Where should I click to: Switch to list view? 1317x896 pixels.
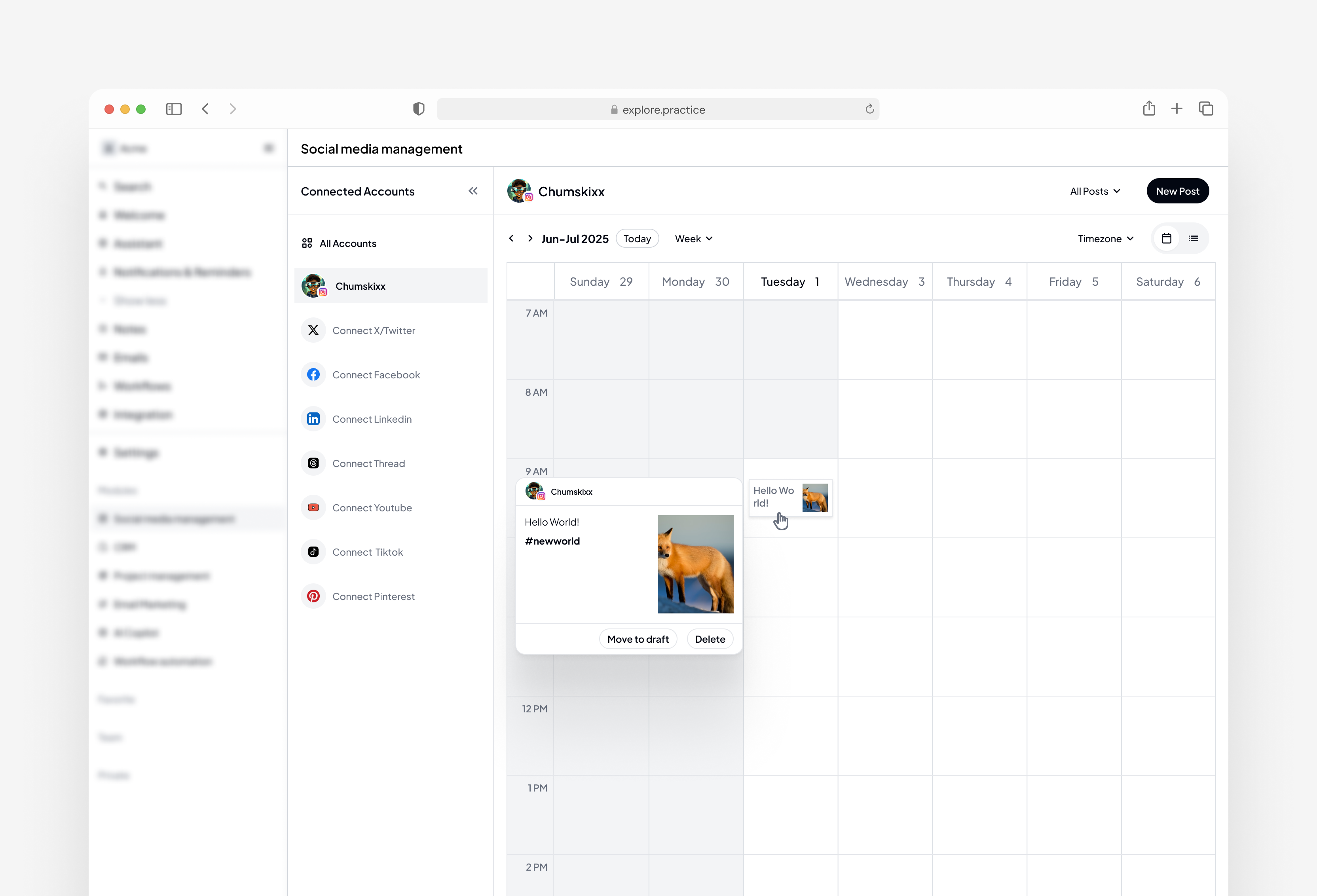tap(1194, 239)
